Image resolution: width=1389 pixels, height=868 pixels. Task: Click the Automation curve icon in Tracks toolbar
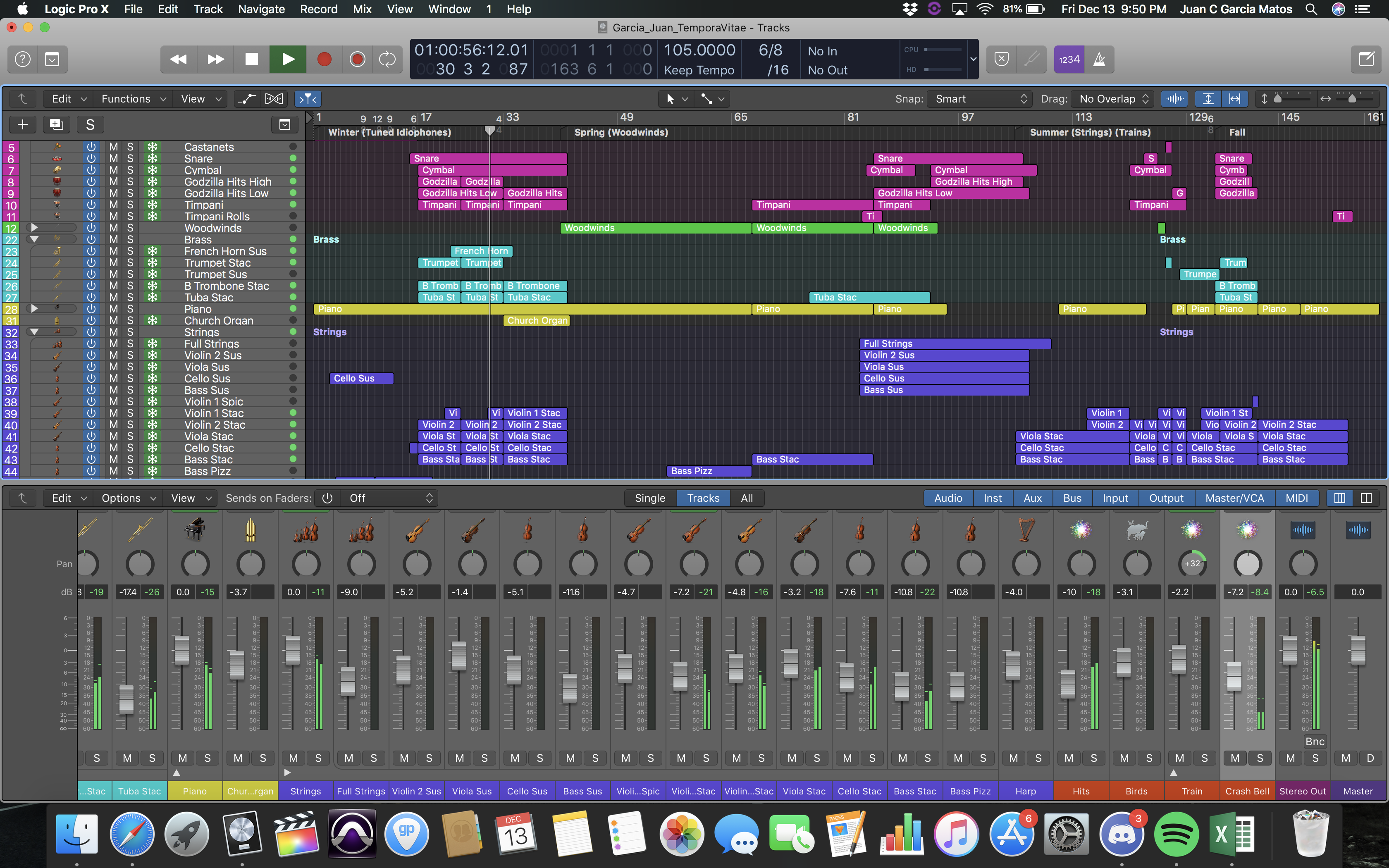247,99
